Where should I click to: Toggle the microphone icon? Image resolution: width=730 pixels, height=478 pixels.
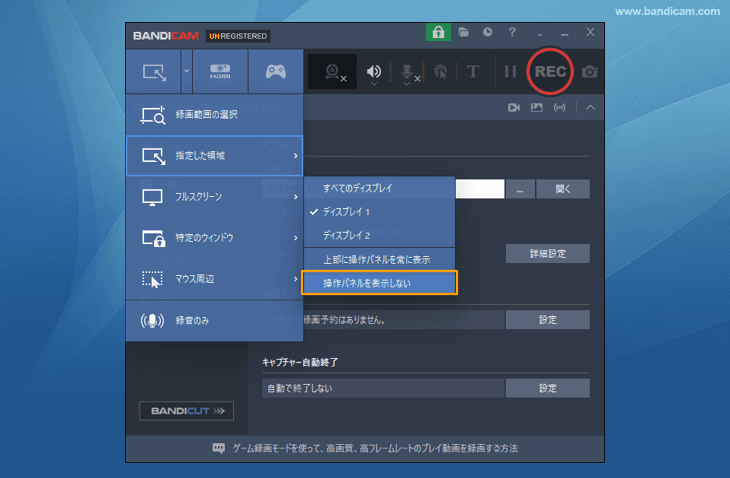406,71
